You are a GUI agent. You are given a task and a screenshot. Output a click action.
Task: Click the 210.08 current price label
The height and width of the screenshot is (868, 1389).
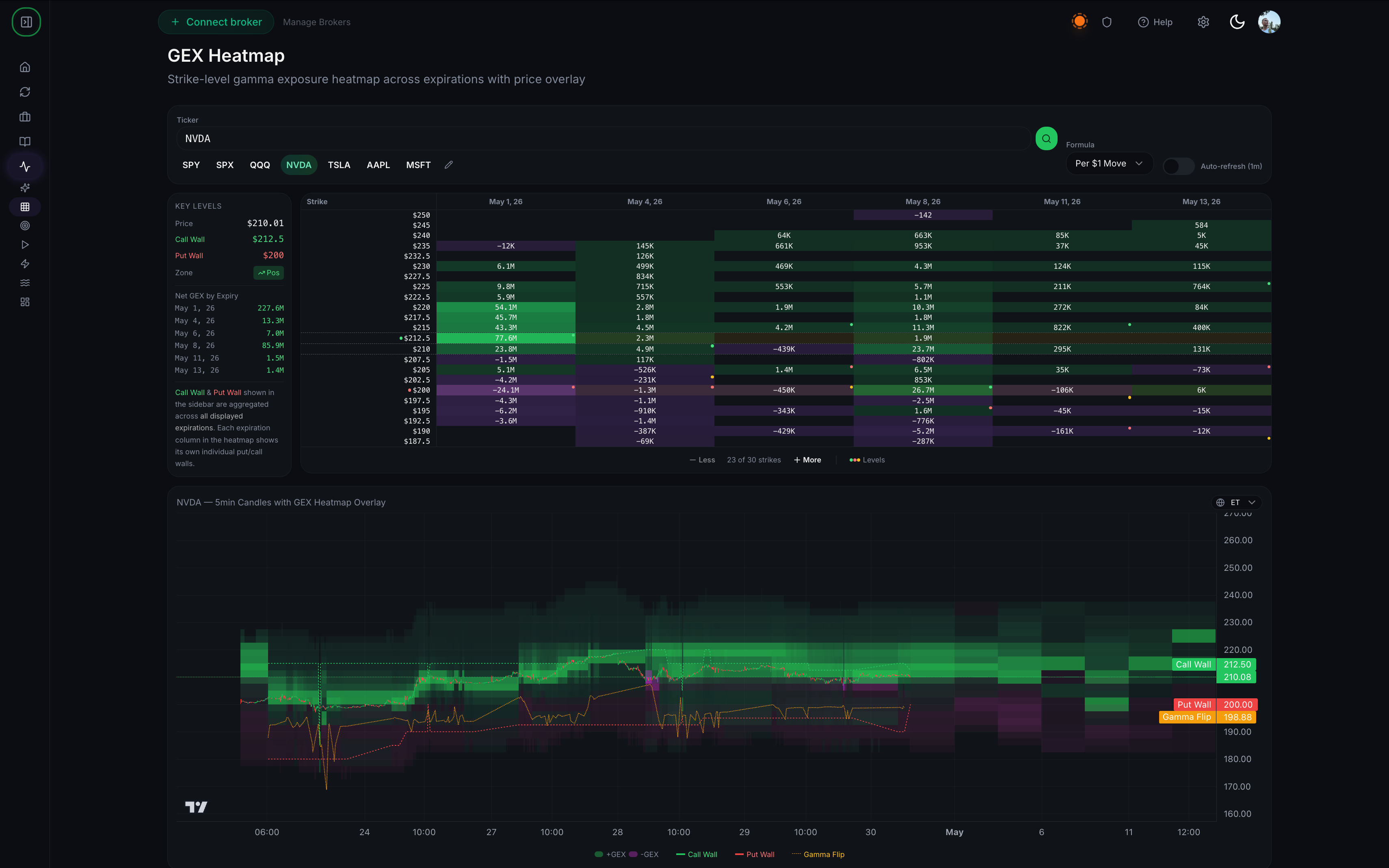1237,677
